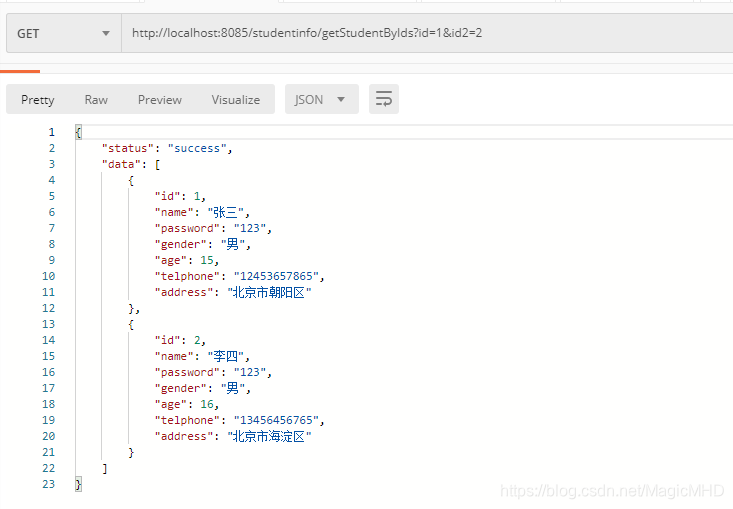Click the age value 15
The height and width of the screenshot is (509, 733).
[207, 260]
